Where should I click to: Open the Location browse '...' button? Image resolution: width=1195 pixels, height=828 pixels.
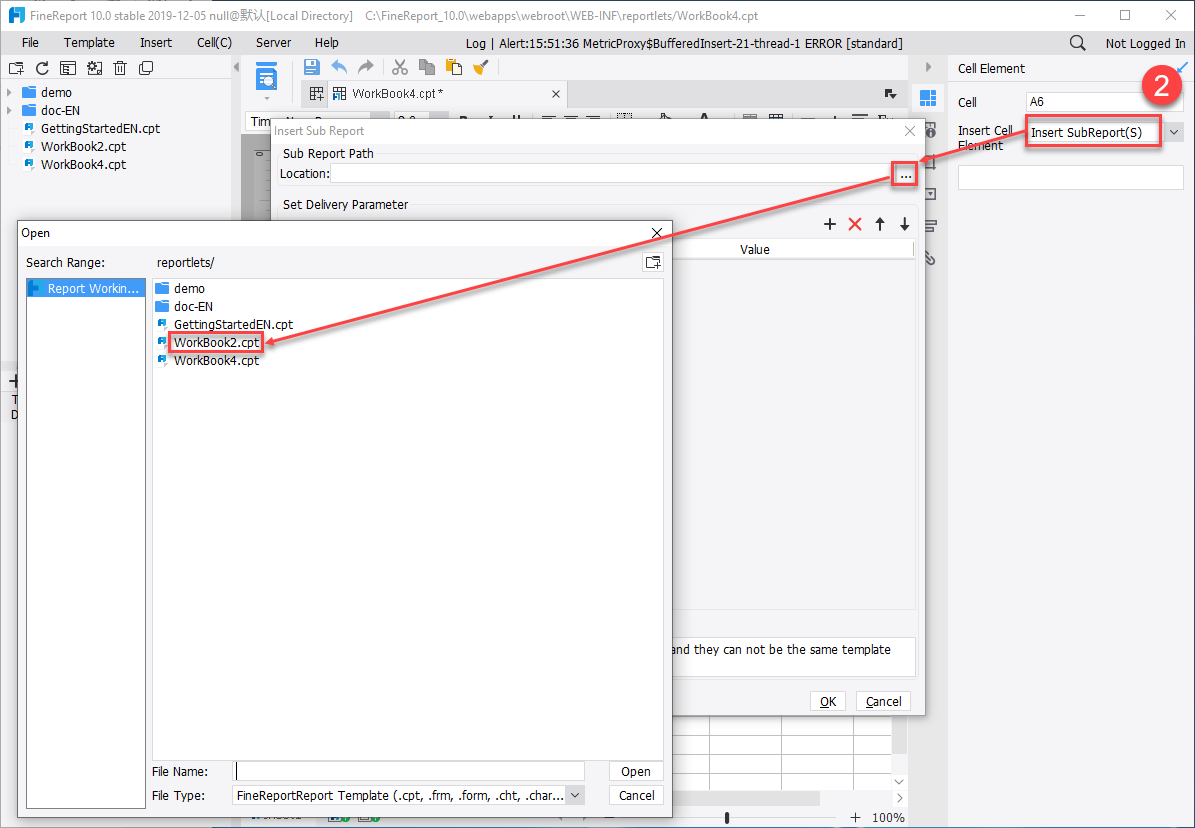pyautogui.click(x=904, y=174)
